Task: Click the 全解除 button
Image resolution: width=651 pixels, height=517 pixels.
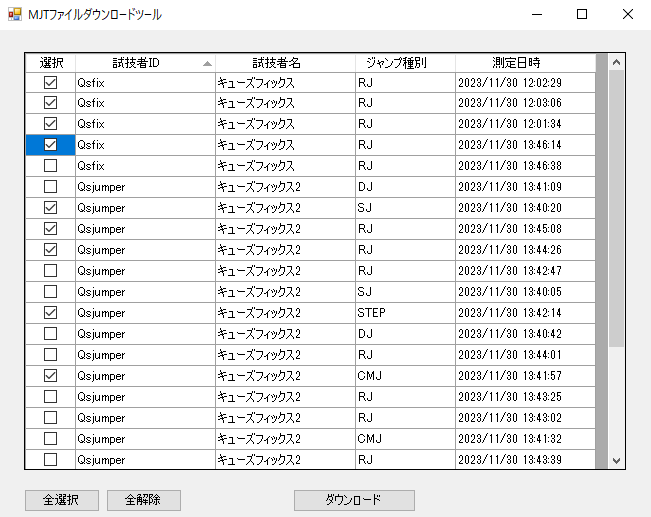Action: tap(144, 500)
